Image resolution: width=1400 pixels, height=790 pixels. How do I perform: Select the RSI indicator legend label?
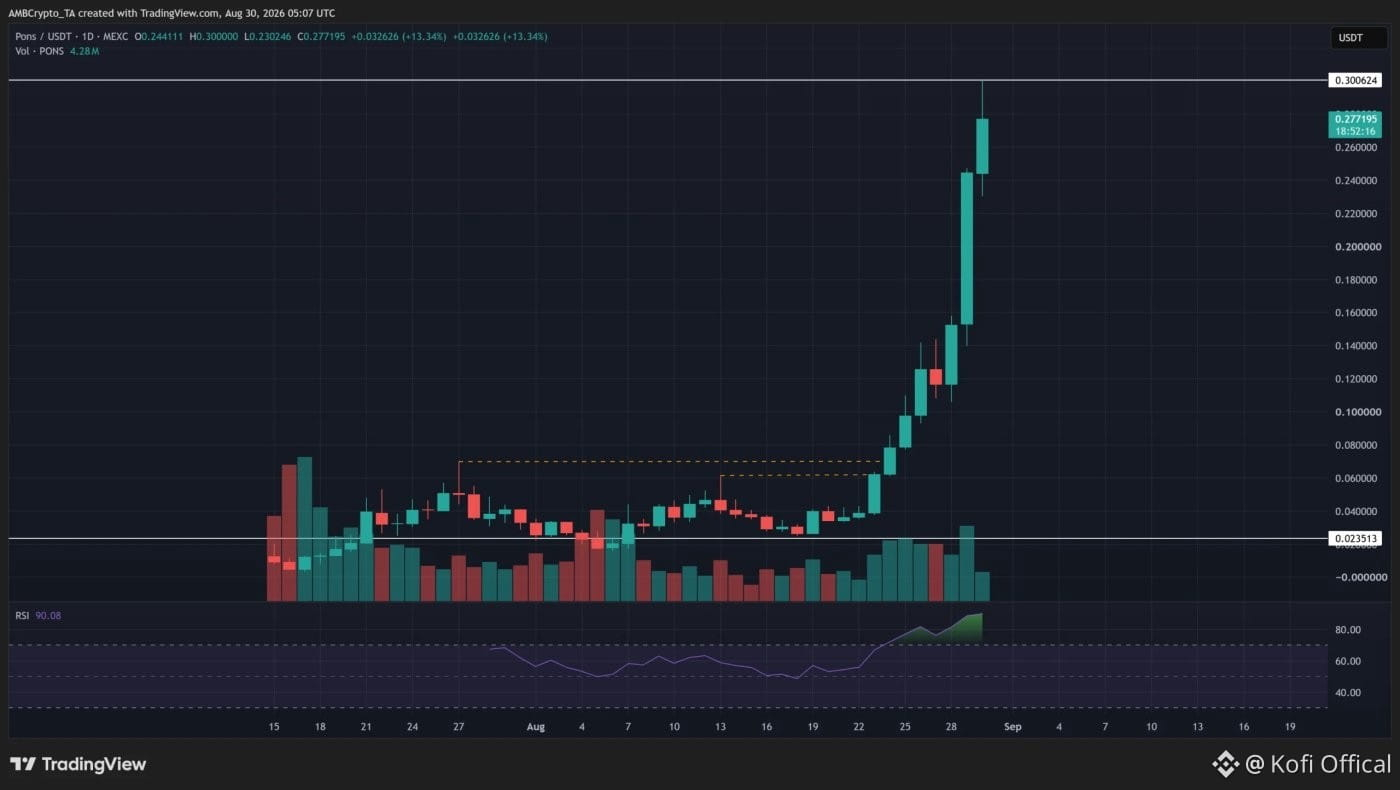tap(22, 615)
